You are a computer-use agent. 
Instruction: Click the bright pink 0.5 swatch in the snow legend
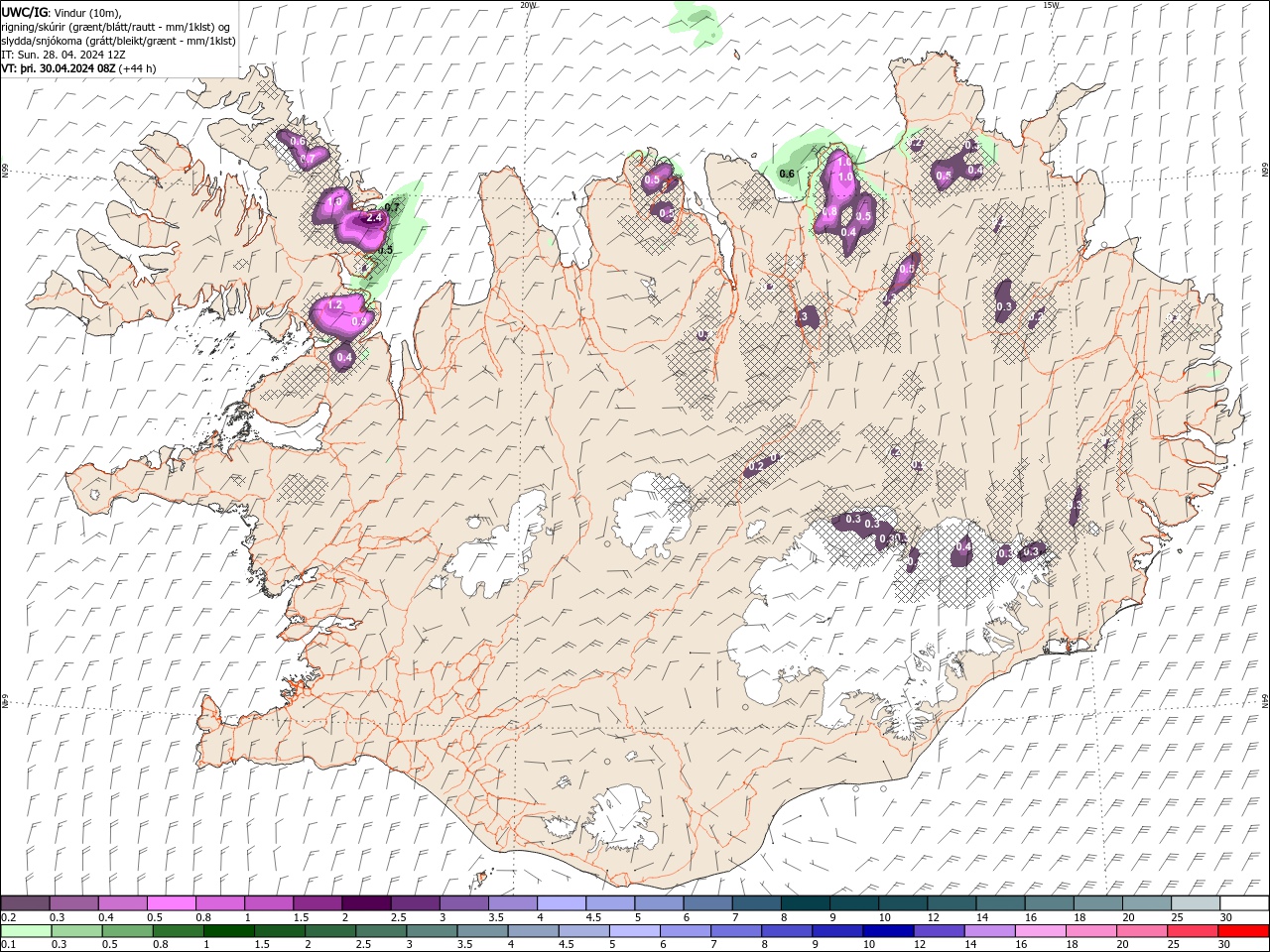pyautogui.click(x=171, y=903)
